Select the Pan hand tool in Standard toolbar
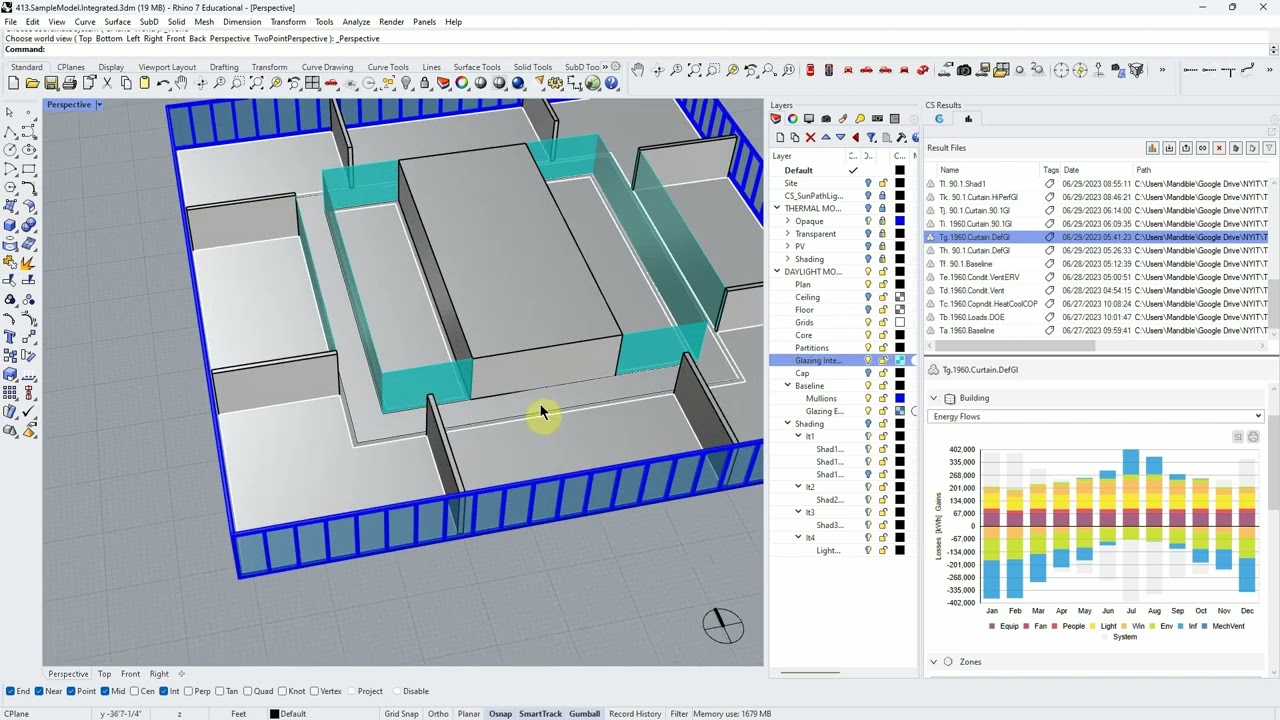This screenshot has width=1280, height=720. [x=181, y=83]
